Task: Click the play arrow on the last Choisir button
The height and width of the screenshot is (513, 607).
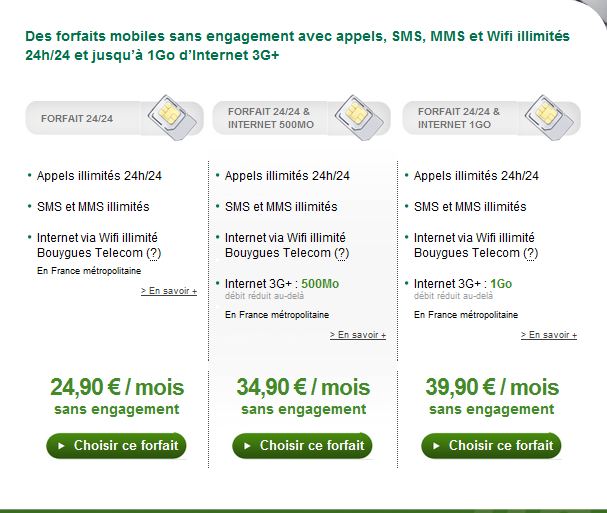Action: click(x=436, y=446)
